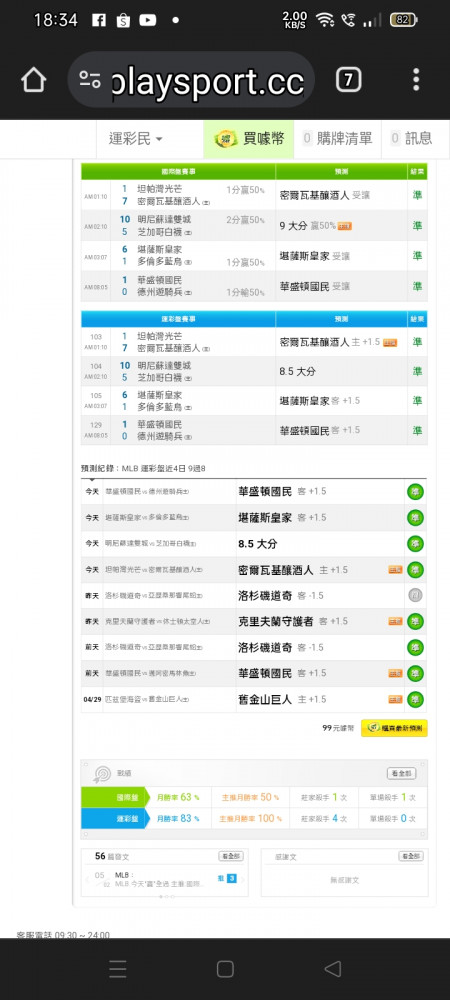Tap the browser home icon
This screenshot has height=1000, width=450.
[x=34, y=80]
